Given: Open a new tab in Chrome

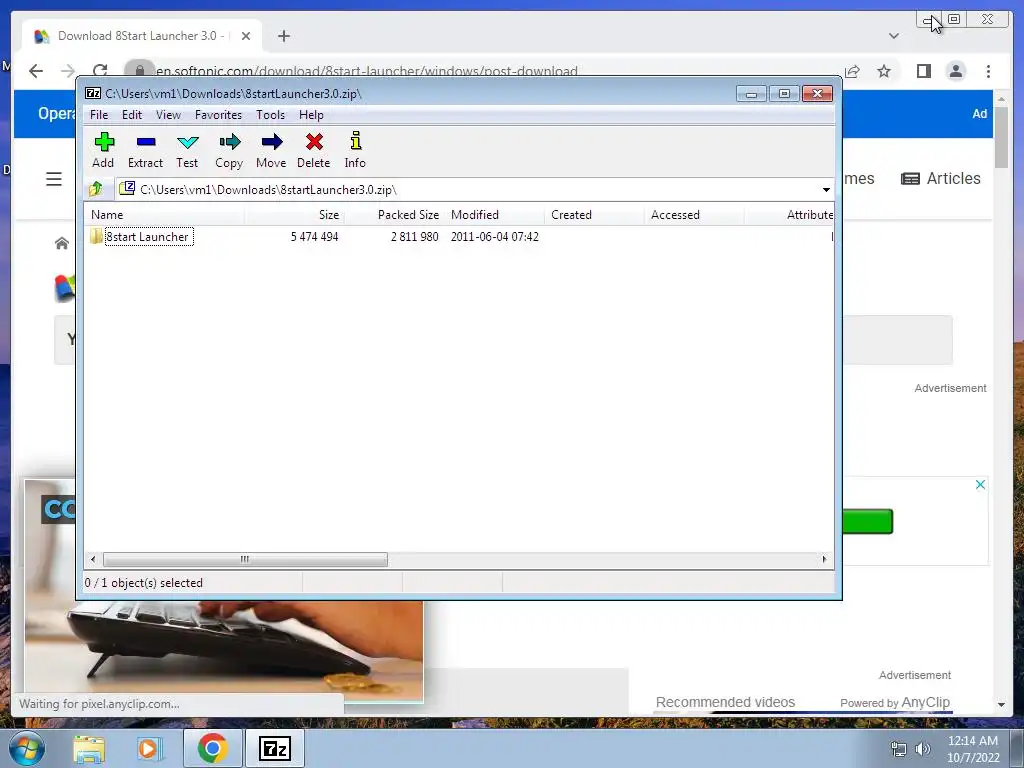Looking at the screenshot, I should pos(283,36).
